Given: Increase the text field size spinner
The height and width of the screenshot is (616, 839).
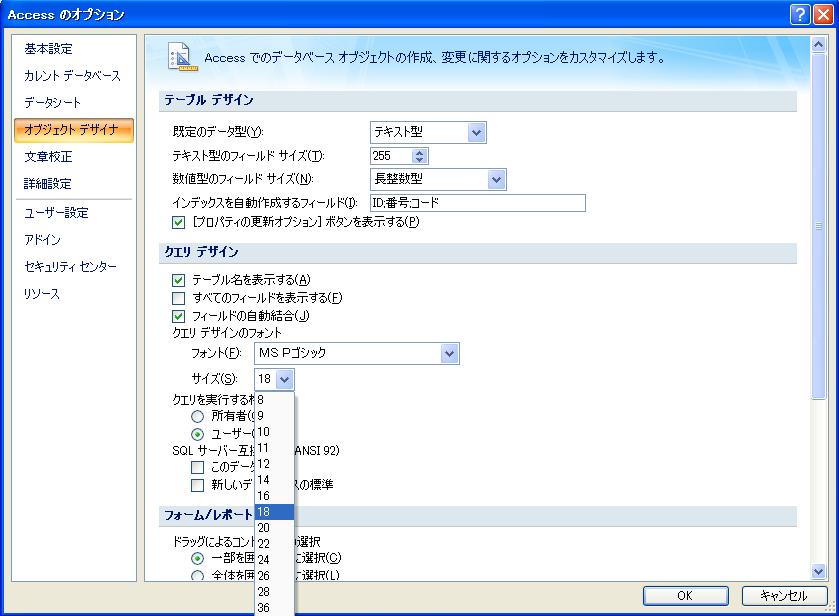Looking at the screenshot, I should (x=420, y=152).
